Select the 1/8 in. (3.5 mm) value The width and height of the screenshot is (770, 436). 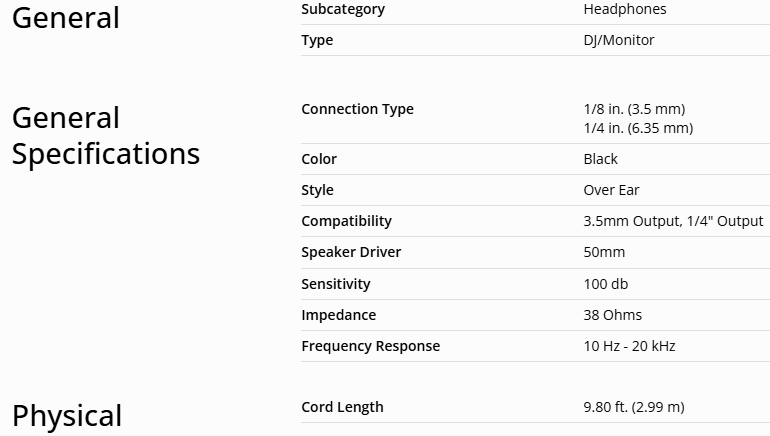click(x=634, y=109)
